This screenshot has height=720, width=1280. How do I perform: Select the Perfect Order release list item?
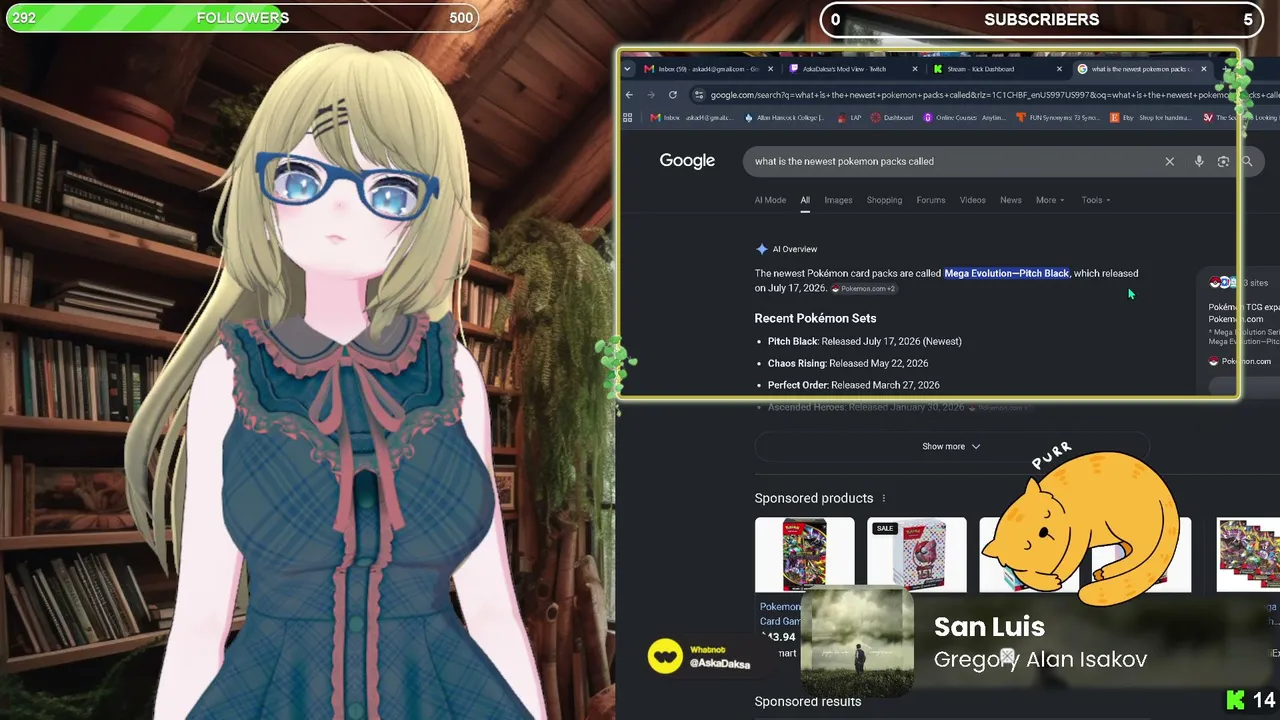853,385
